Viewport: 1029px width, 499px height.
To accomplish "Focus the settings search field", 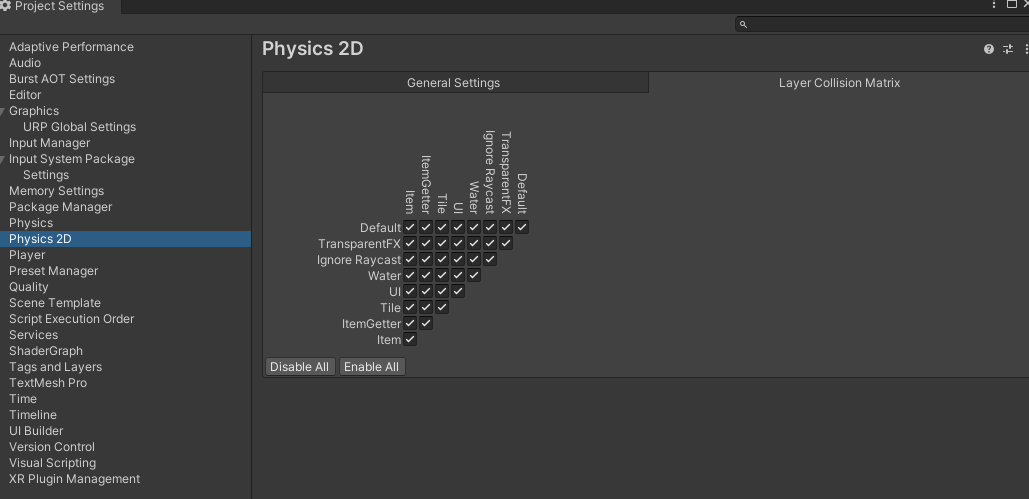I will coord(881,24).
